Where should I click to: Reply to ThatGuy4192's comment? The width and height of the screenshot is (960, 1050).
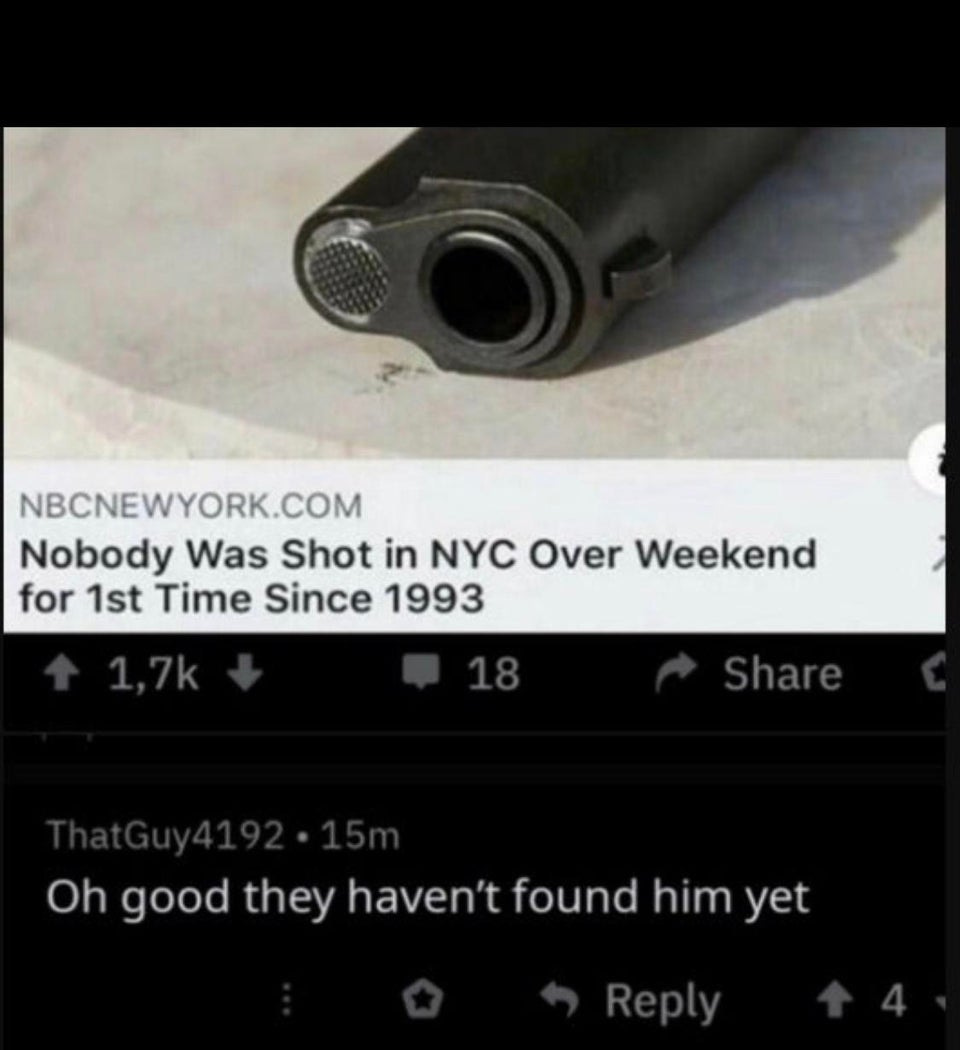631,1002
